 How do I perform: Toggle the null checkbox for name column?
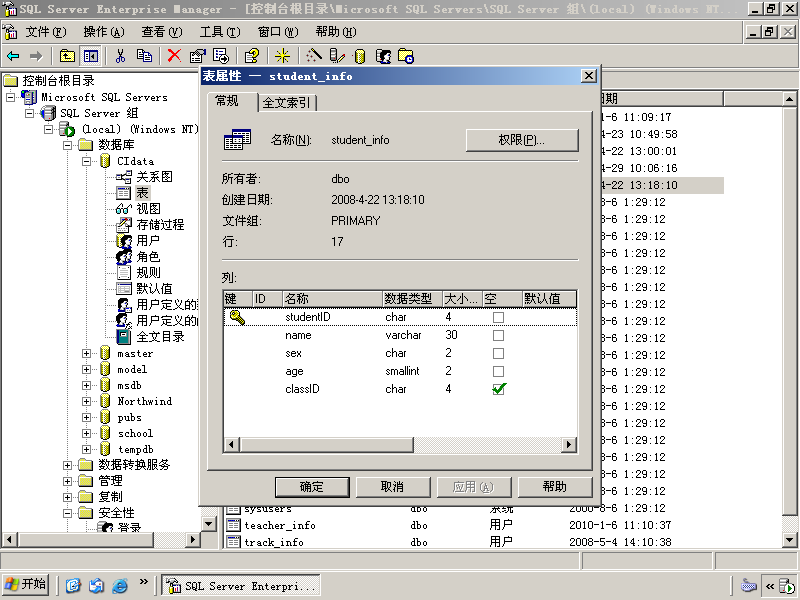tap(498, 335)
